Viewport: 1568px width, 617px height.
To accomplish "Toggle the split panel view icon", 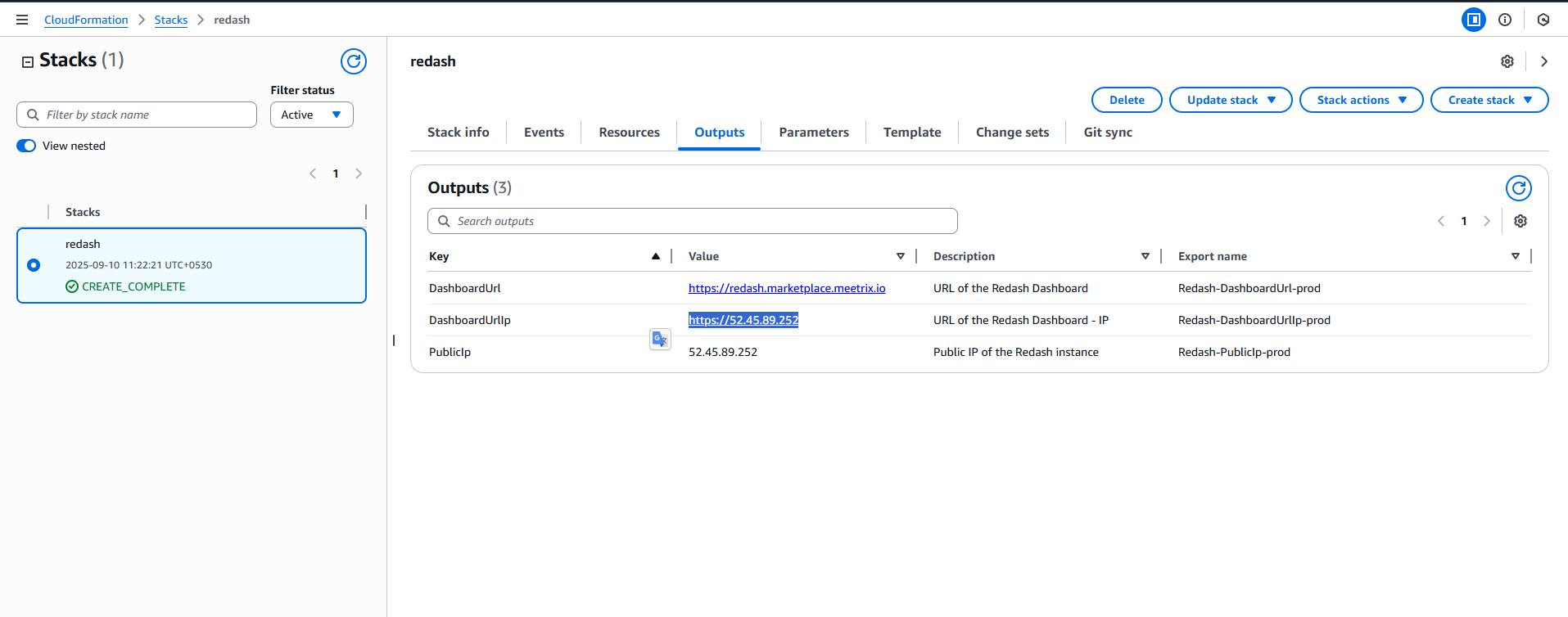I will pos(1474,20).
